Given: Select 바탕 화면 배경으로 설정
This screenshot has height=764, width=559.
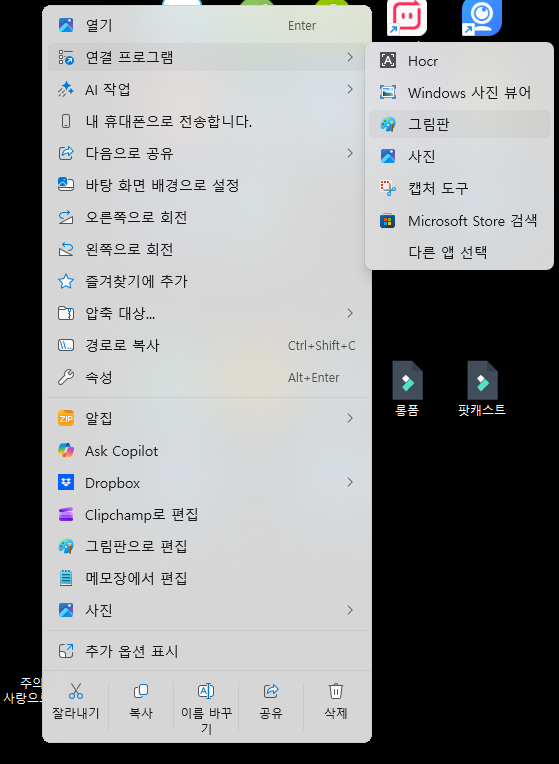Looking at the screenshot, I should (207, 185).
